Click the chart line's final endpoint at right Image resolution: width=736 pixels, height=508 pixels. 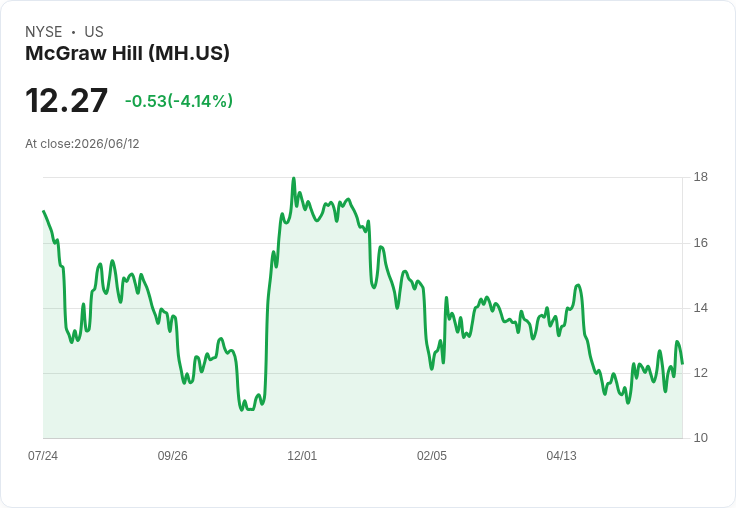pos(682,363)
